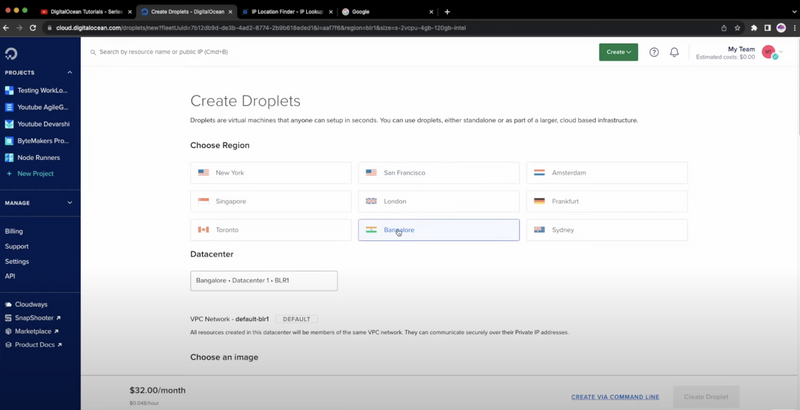Expand the MANAGE section chevron

(70, 202)
